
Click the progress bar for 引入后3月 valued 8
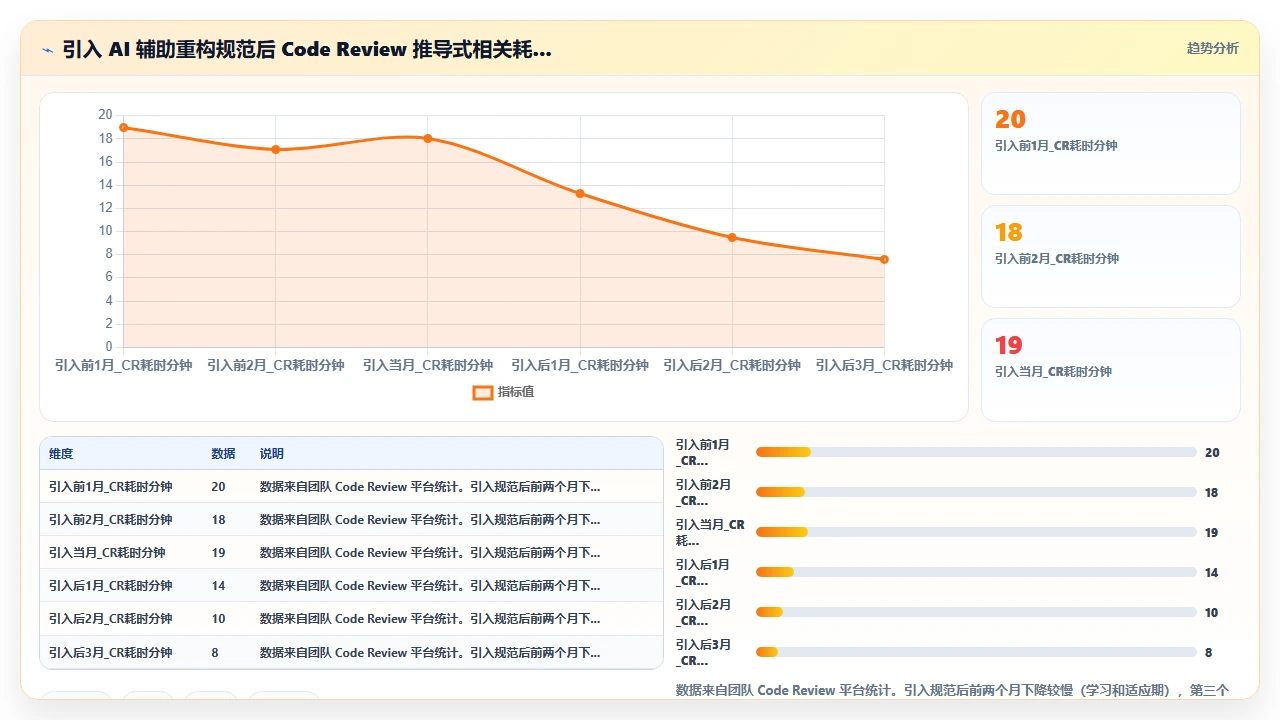coord(976,652)
